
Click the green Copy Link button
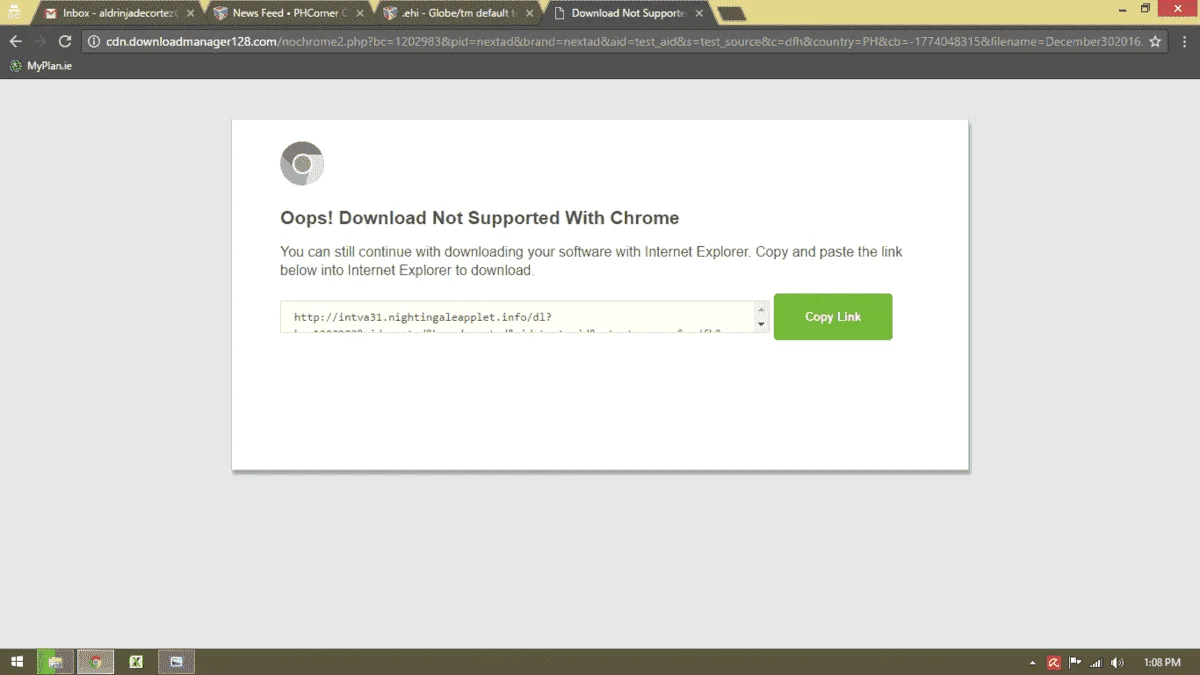(x=833, y=316)
